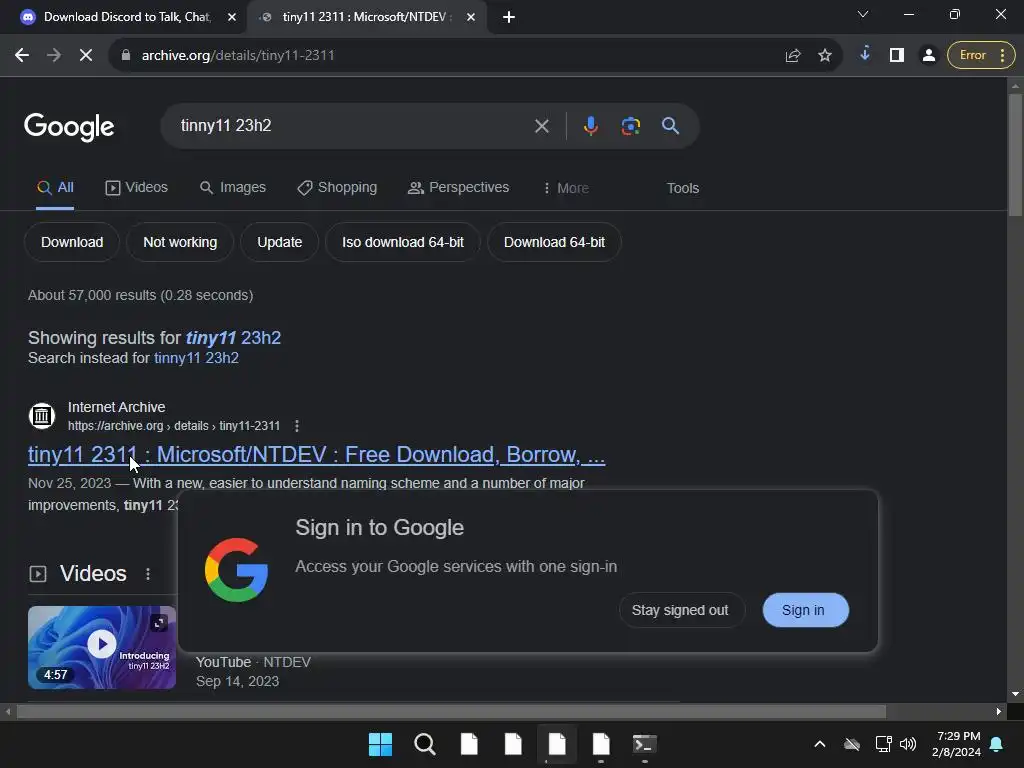The width and height of the screenshot is (1024, 768).
Task: Close the Download Discord tab
Action: point(232,18)
